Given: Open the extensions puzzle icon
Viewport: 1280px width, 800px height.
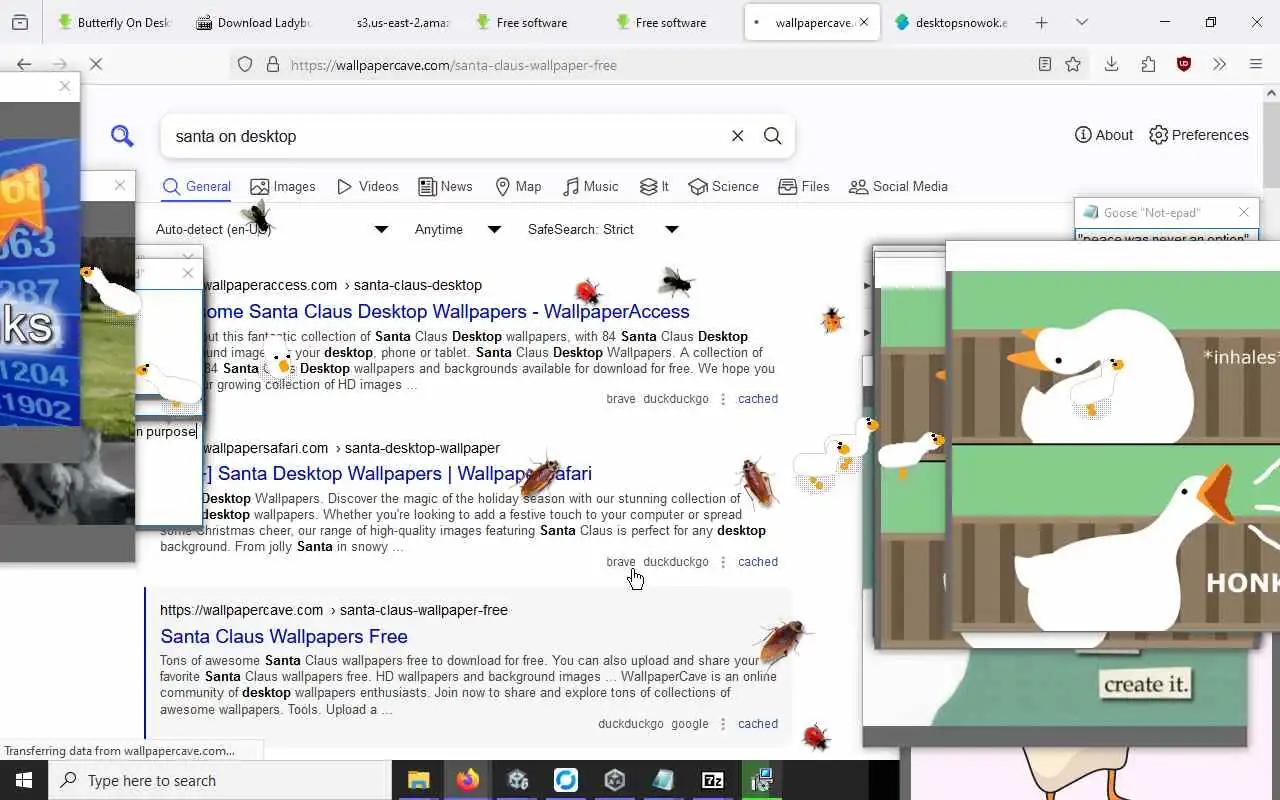Looking at the screenshot, I should (1148, 64).
